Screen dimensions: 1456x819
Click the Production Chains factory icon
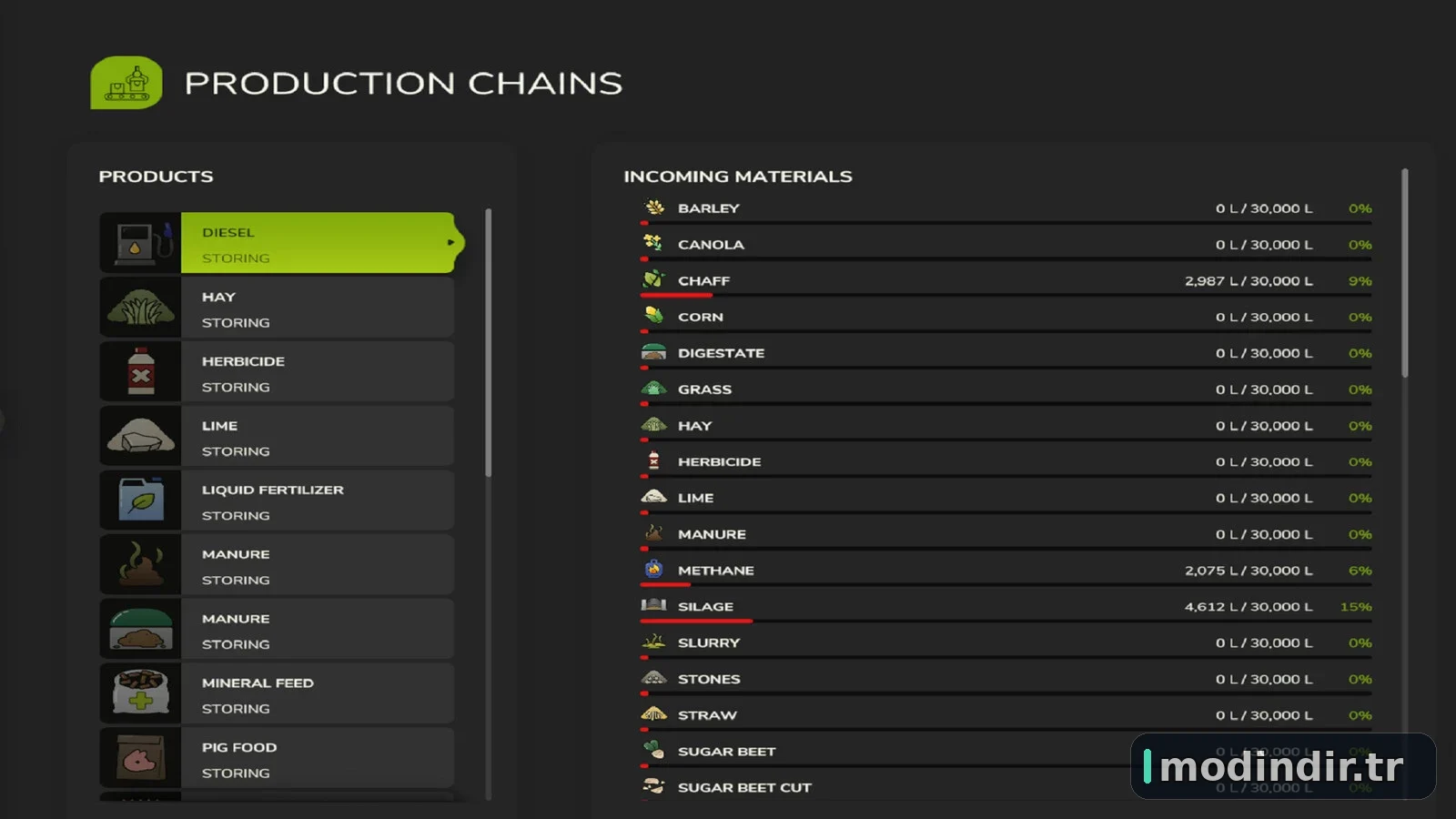pos(126,83)
